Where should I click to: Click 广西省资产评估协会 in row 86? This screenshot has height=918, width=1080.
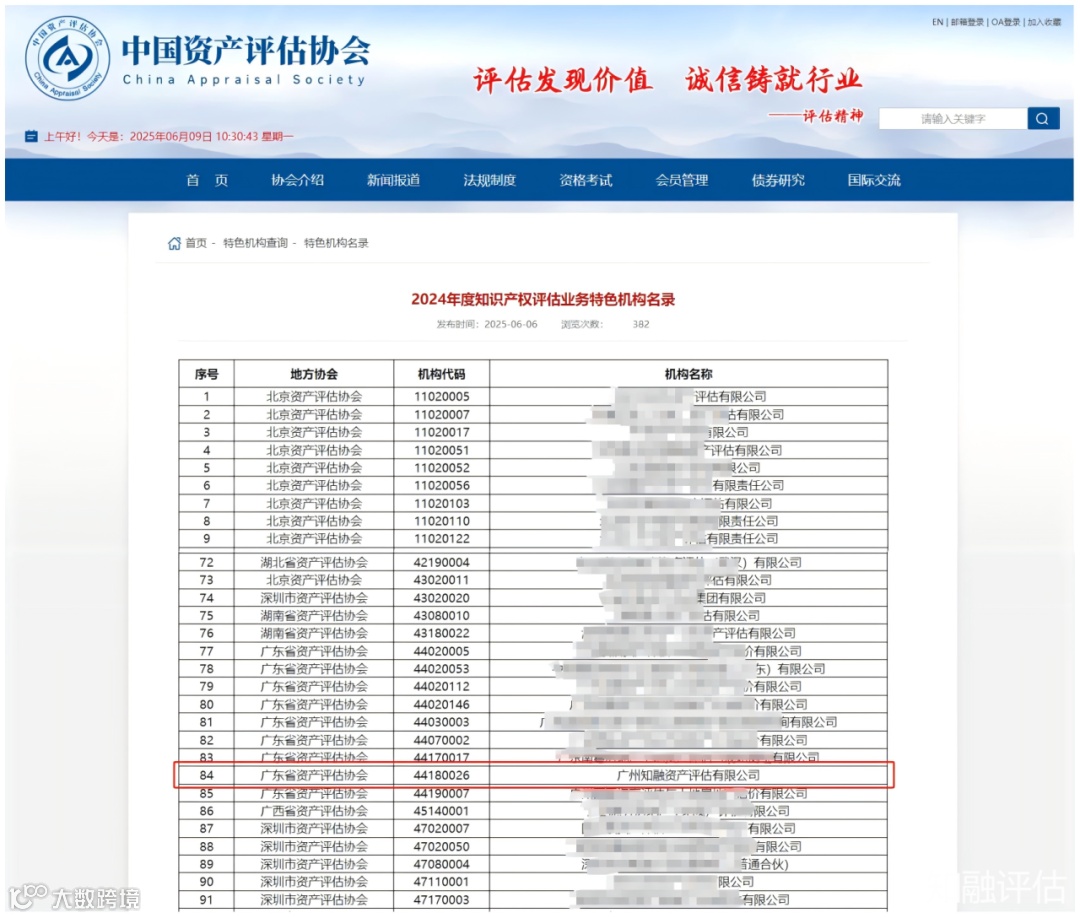(314, 811)
